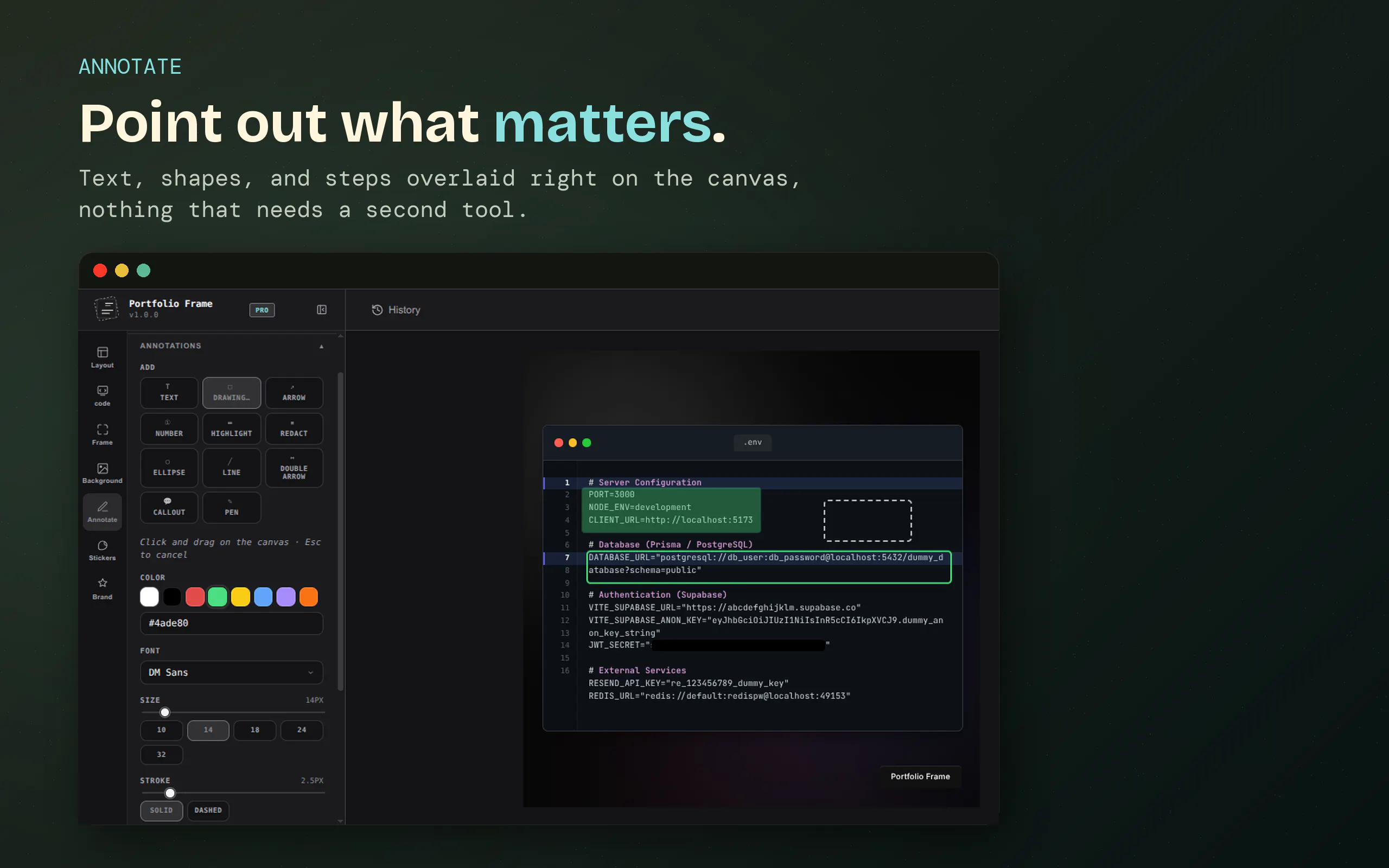The image size is (1389, 868).
Task: Click the '# Database (Prisma / PostgreSQL)' comment
Action: 671,545
